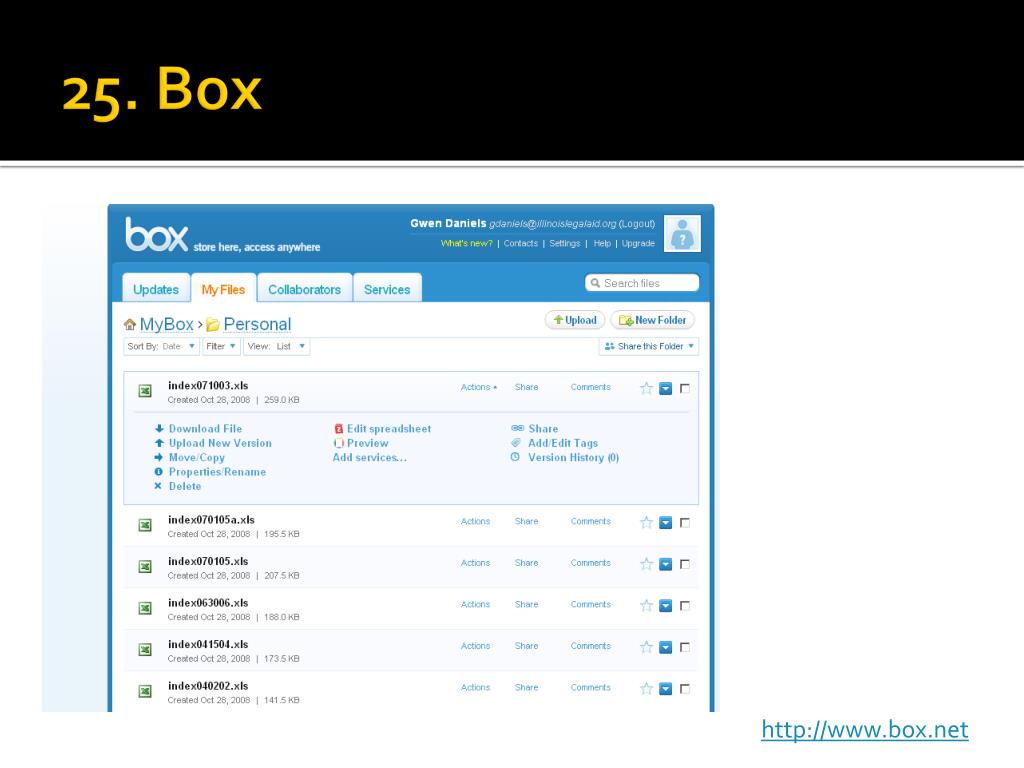Viewport: 1024px width, 768px height.
Task: Click the Excel icon for index040202.xls
Action: click(x=145, y=691)
